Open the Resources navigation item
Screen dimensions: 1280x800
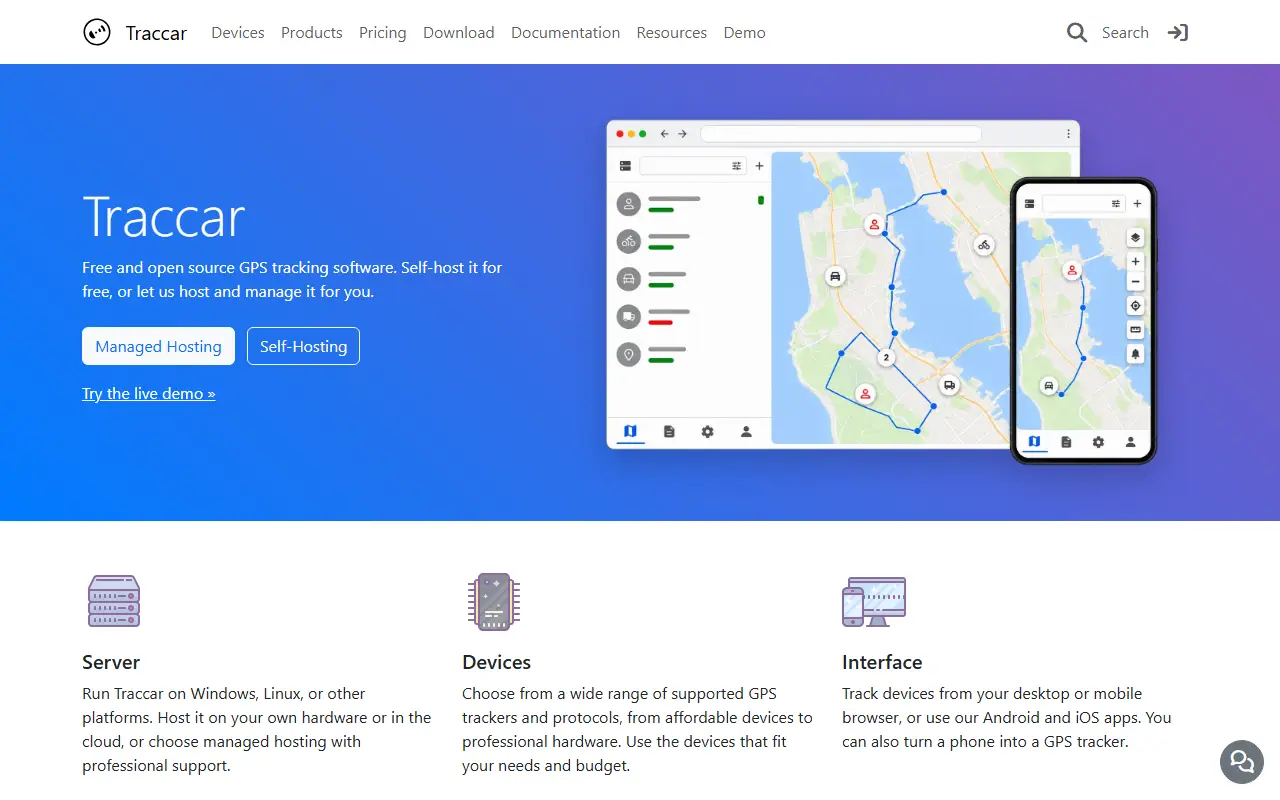pos(672,33)
